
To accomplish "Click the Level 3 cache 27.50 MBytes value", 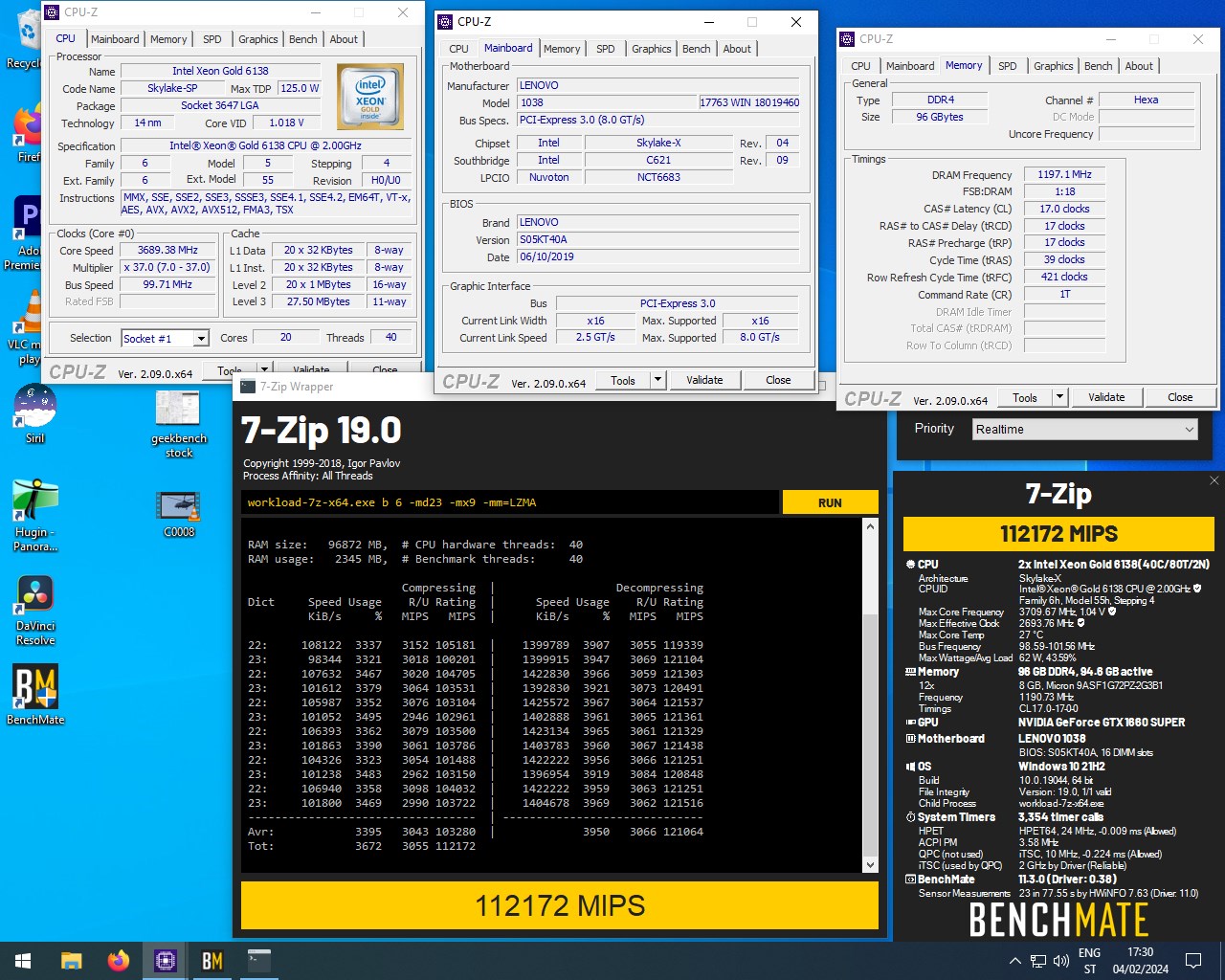I will 319,301.
